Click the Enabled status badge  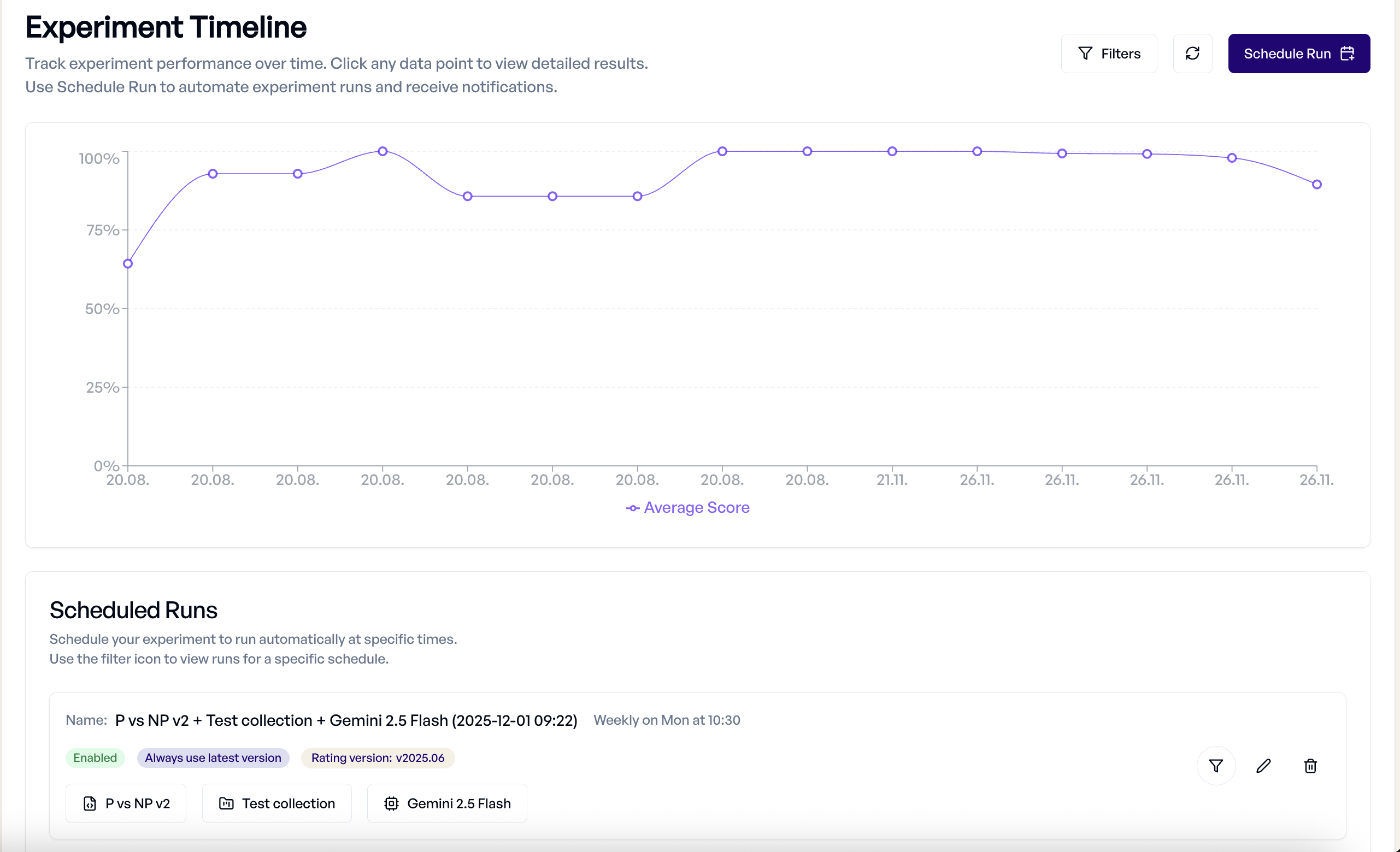point(95,758)
